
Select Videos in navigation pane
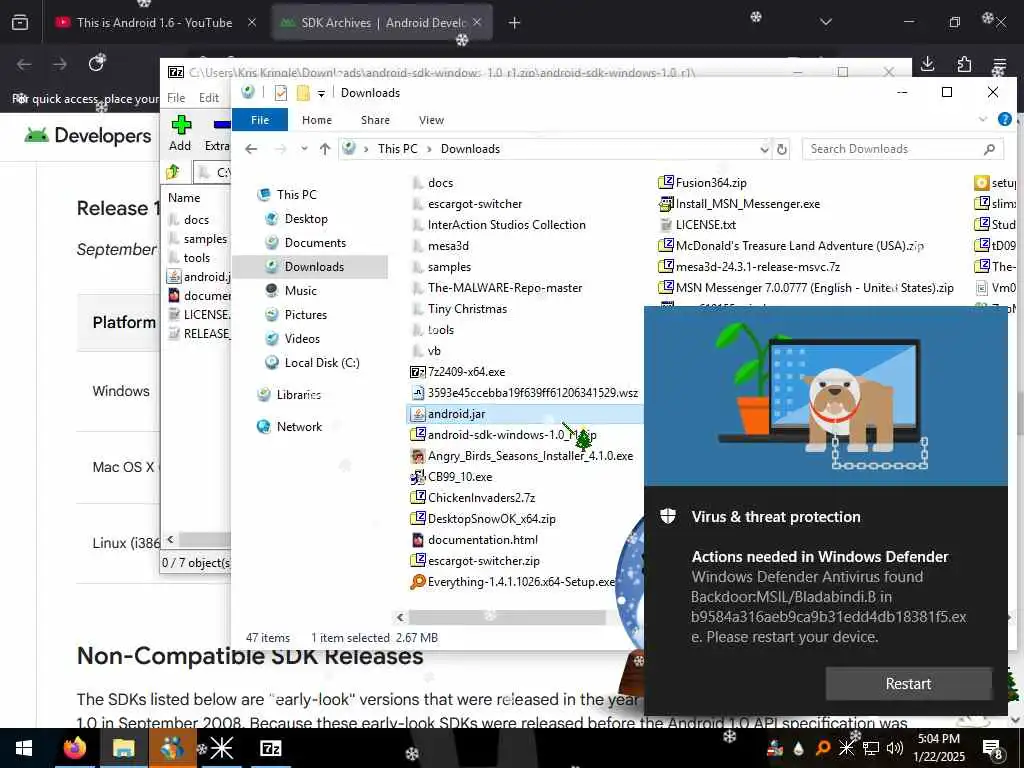pos(302,339)
